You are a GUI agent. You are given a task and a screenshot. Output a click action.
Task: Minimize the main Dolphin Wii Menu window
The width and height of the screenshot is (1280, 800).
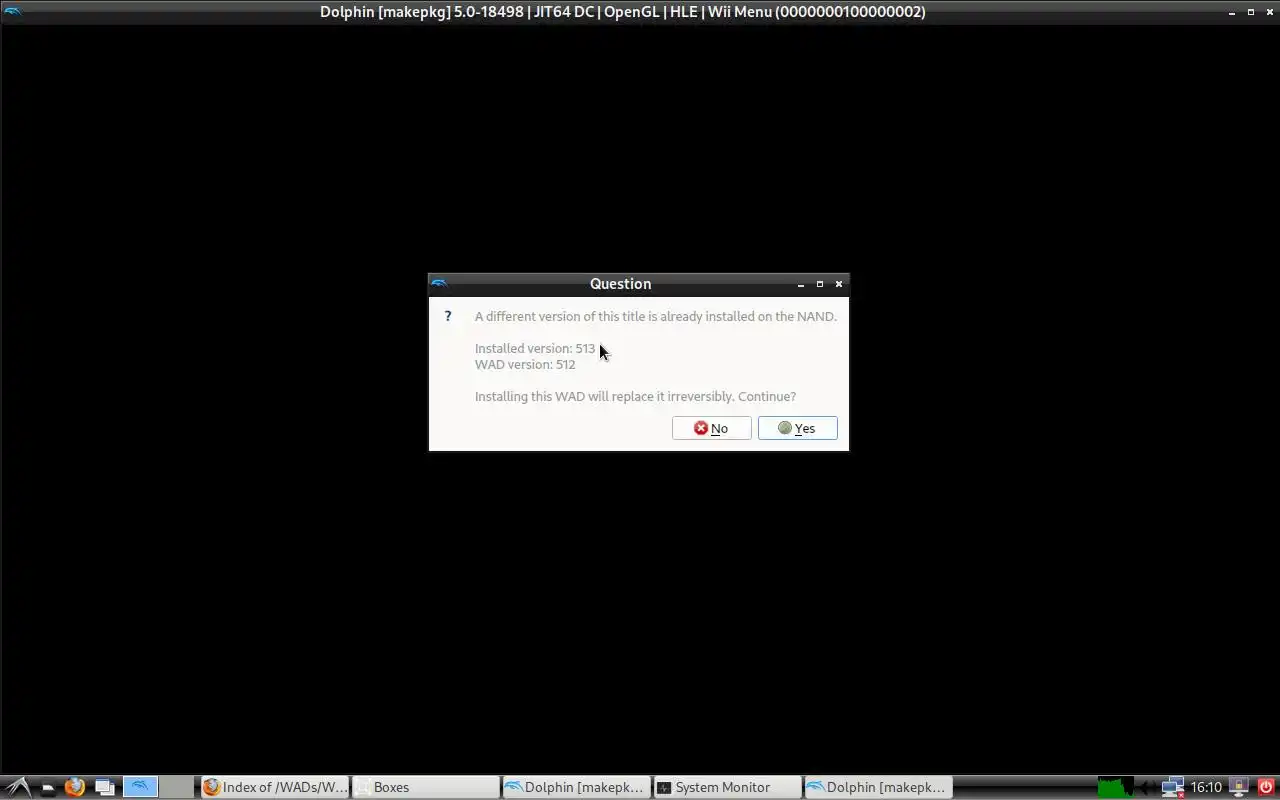[x=1232, y=12]
